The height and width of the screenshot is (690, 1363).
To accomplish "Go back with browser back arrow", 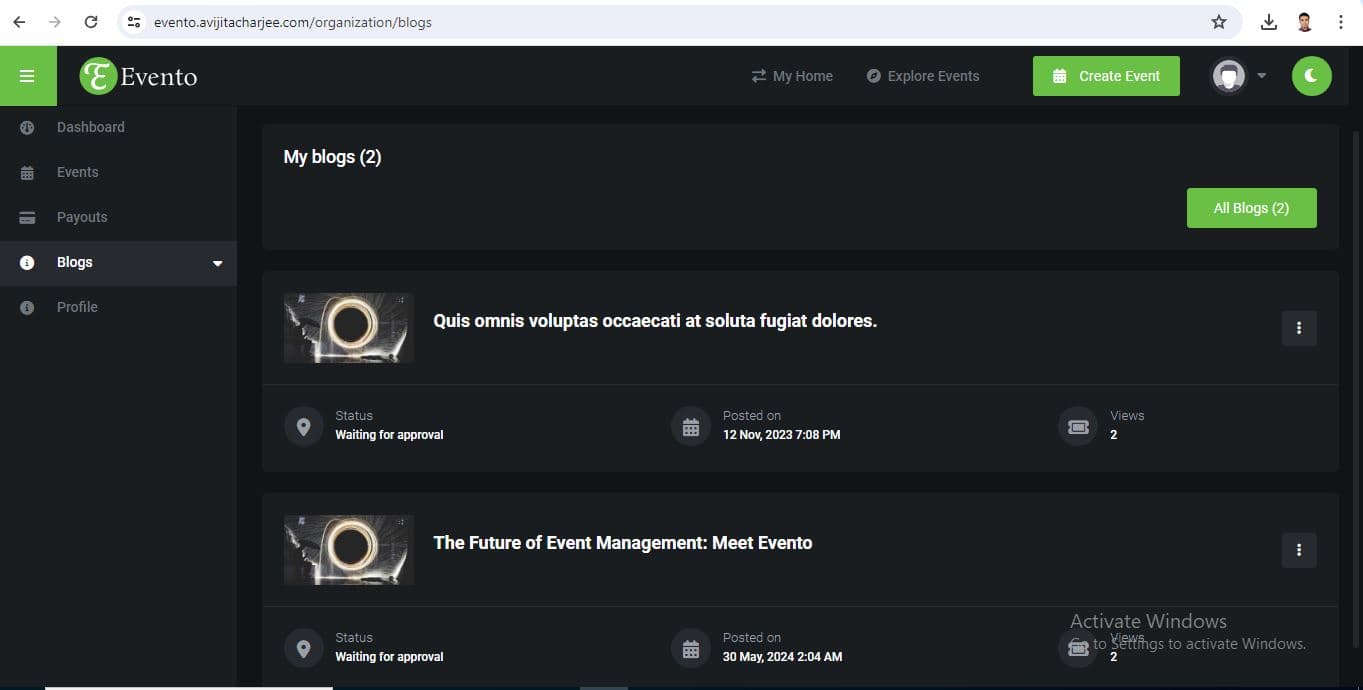I will click(x=19, y=22).
